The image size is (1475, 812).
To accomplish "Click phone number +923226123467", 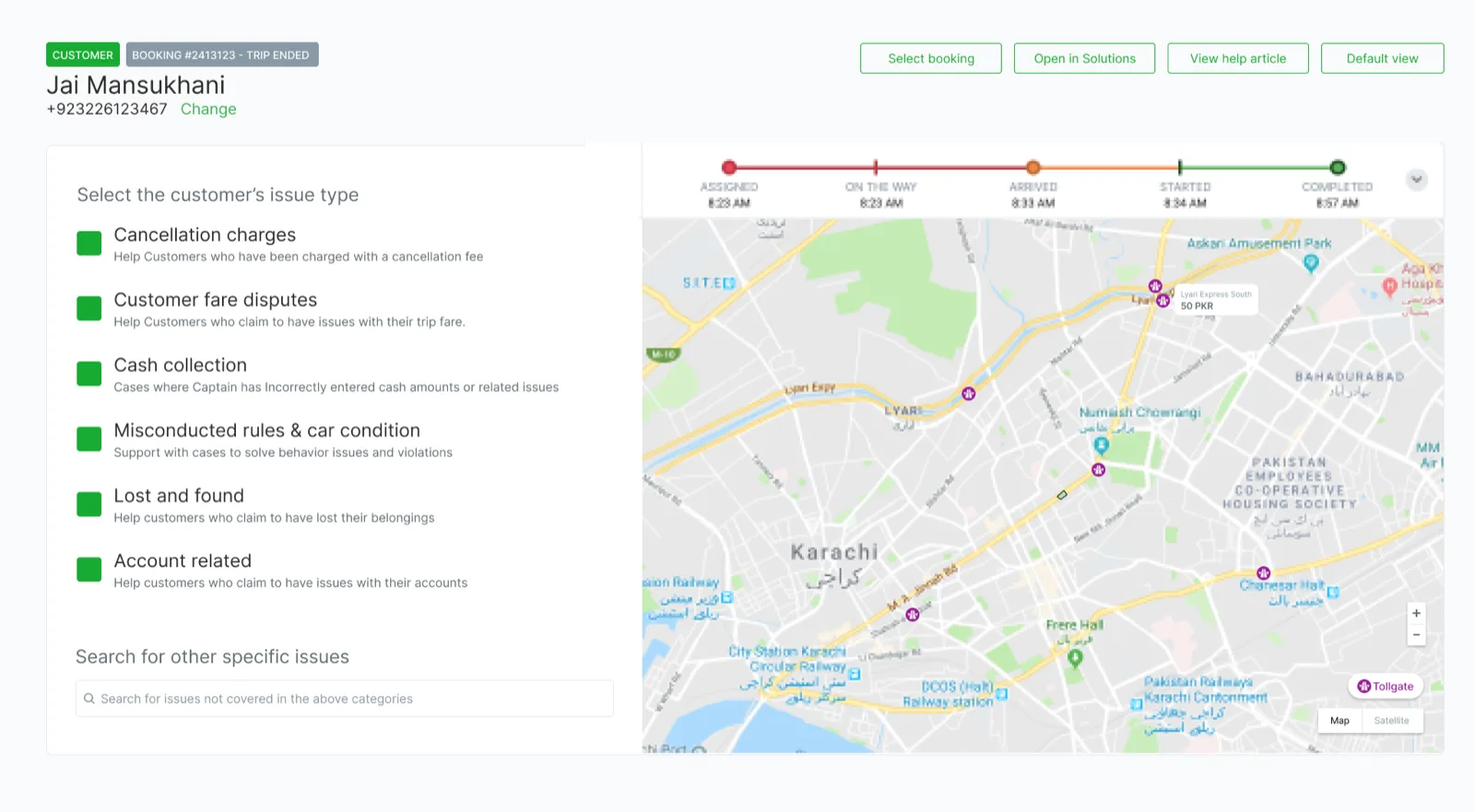I will click(x=107, y=109).
